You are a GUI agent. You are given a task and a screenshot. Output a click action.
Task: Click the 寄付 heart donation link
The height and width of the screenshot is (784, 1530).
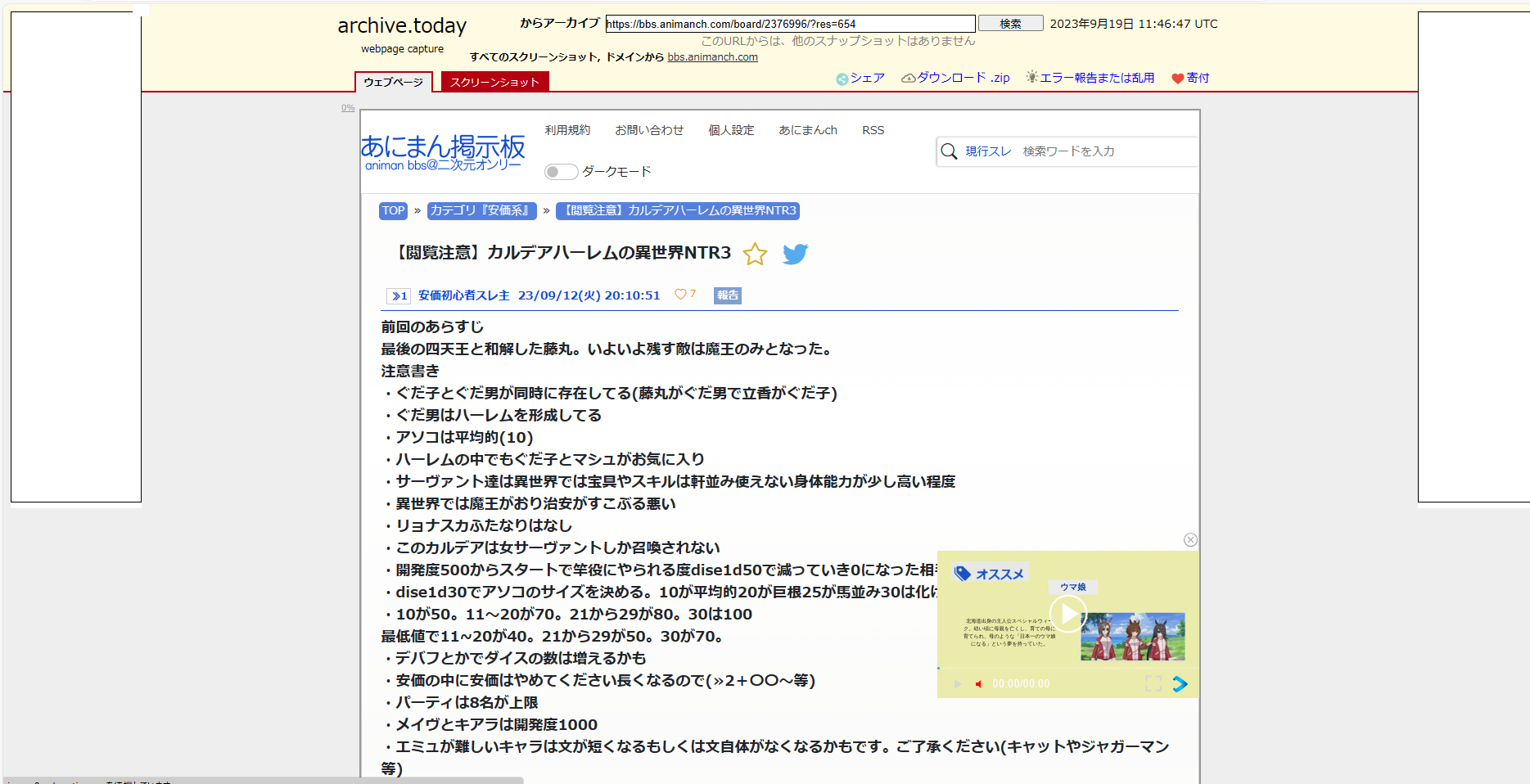[x=1189, y=78]
